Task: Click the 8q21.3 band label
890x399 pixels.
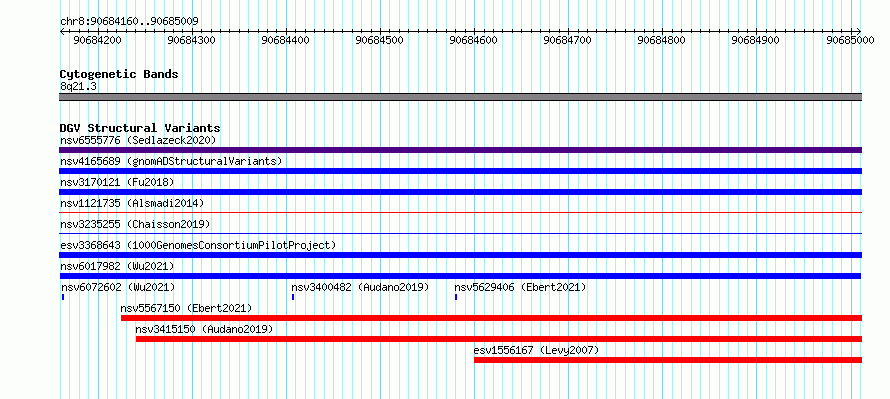Action: coord(78,86)
